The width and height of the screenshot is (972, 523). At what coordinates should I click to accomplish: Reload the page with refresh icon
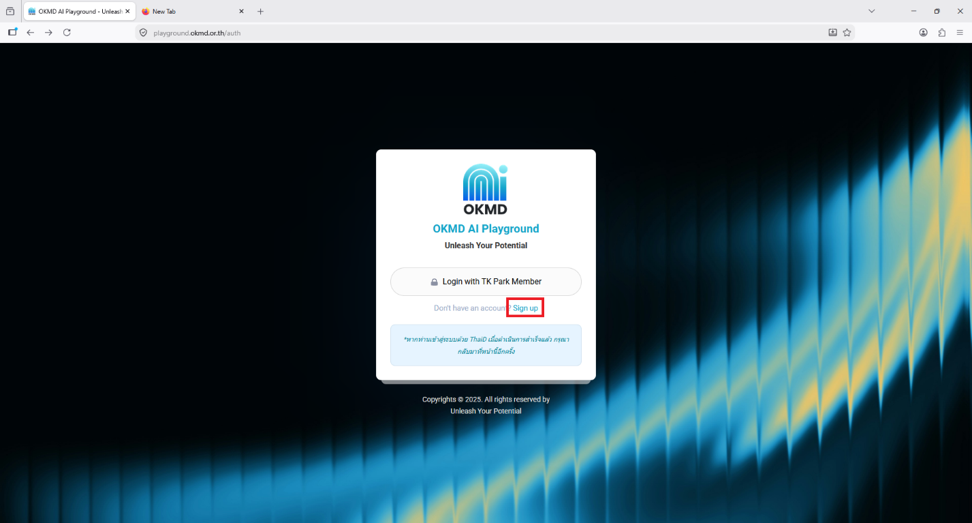[x=67, y=32]
